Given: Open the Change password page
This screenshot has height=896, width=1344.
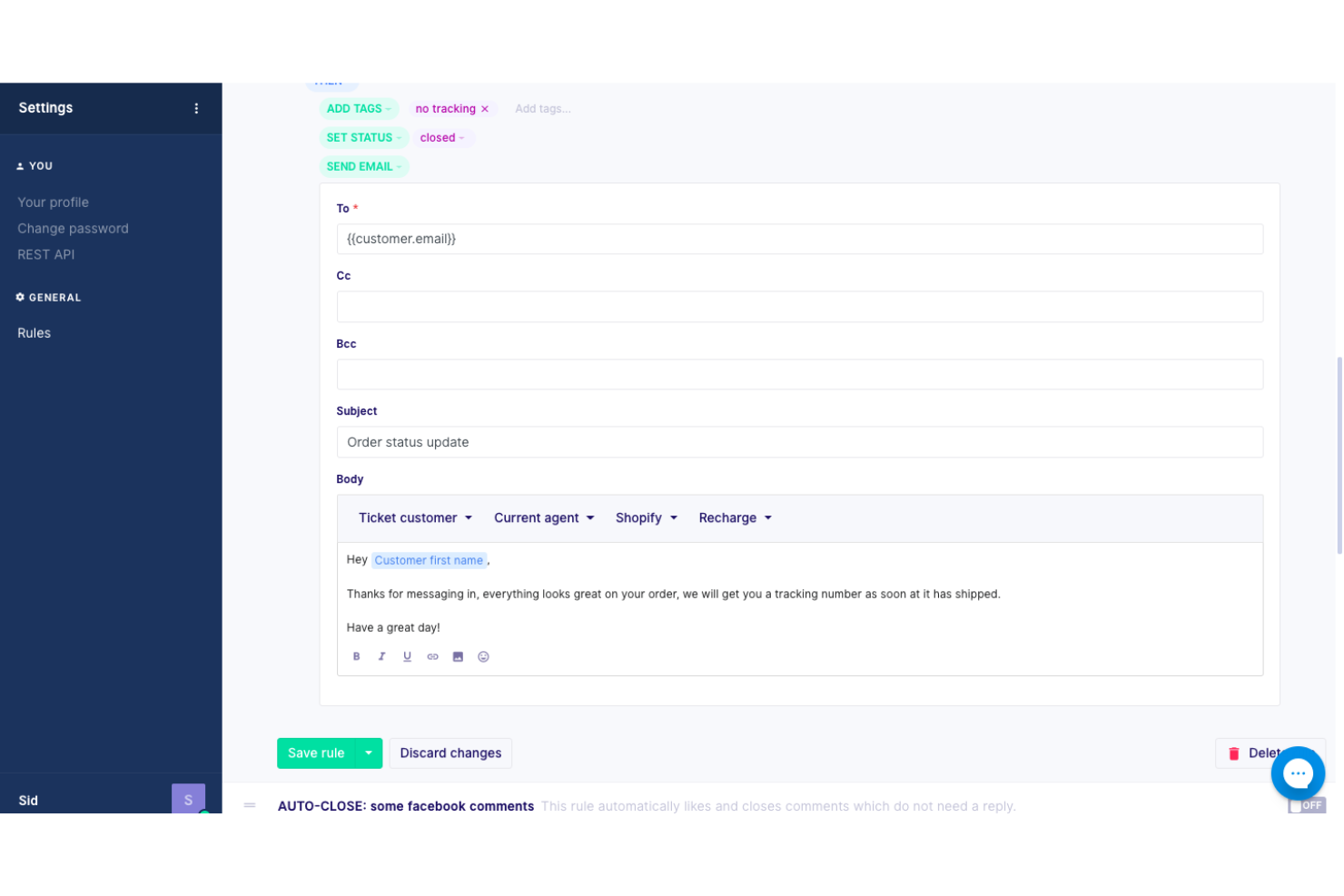Looking at the screenshot, I should [x=73, y=228].
